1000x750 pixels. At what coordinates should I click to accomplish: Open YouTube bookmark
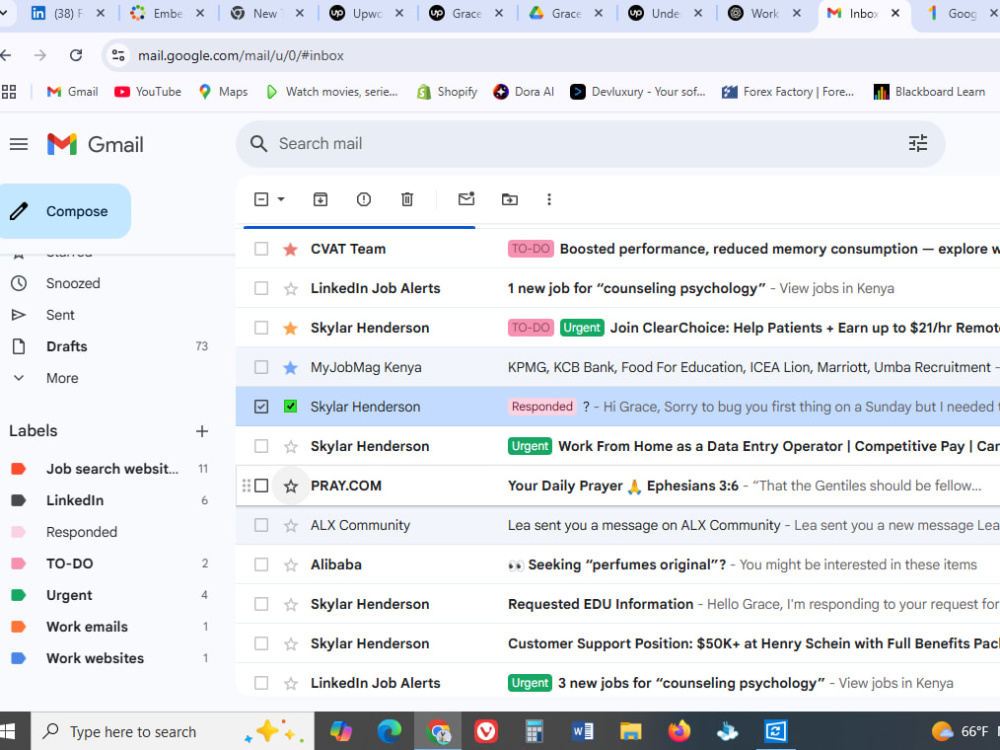click(x=148, y=92)
